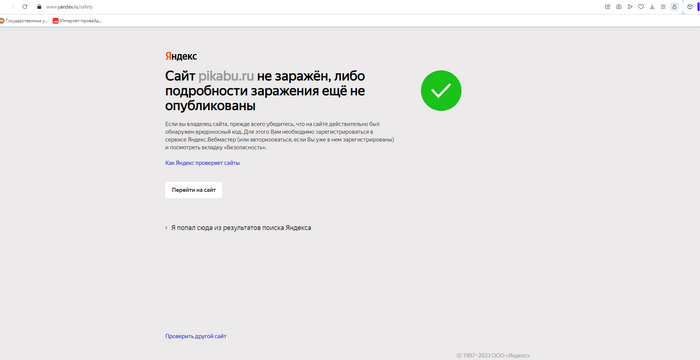Screen dimensions: 700x360
Task: Click the extensions grid icon
Action: click(x=663, y=7)
